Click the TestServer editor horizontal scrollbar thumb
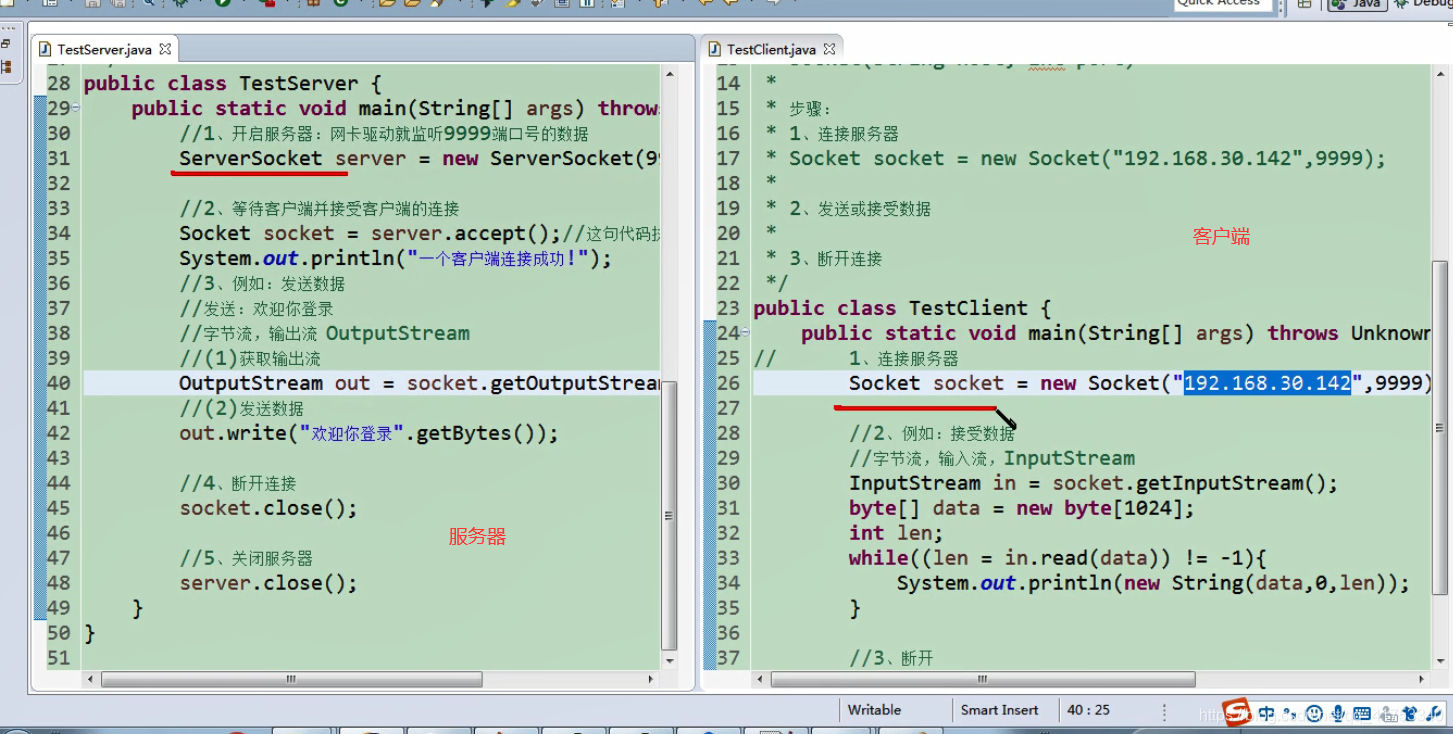This screenshot has height=734, width=1453. click(x=292, y=679)
